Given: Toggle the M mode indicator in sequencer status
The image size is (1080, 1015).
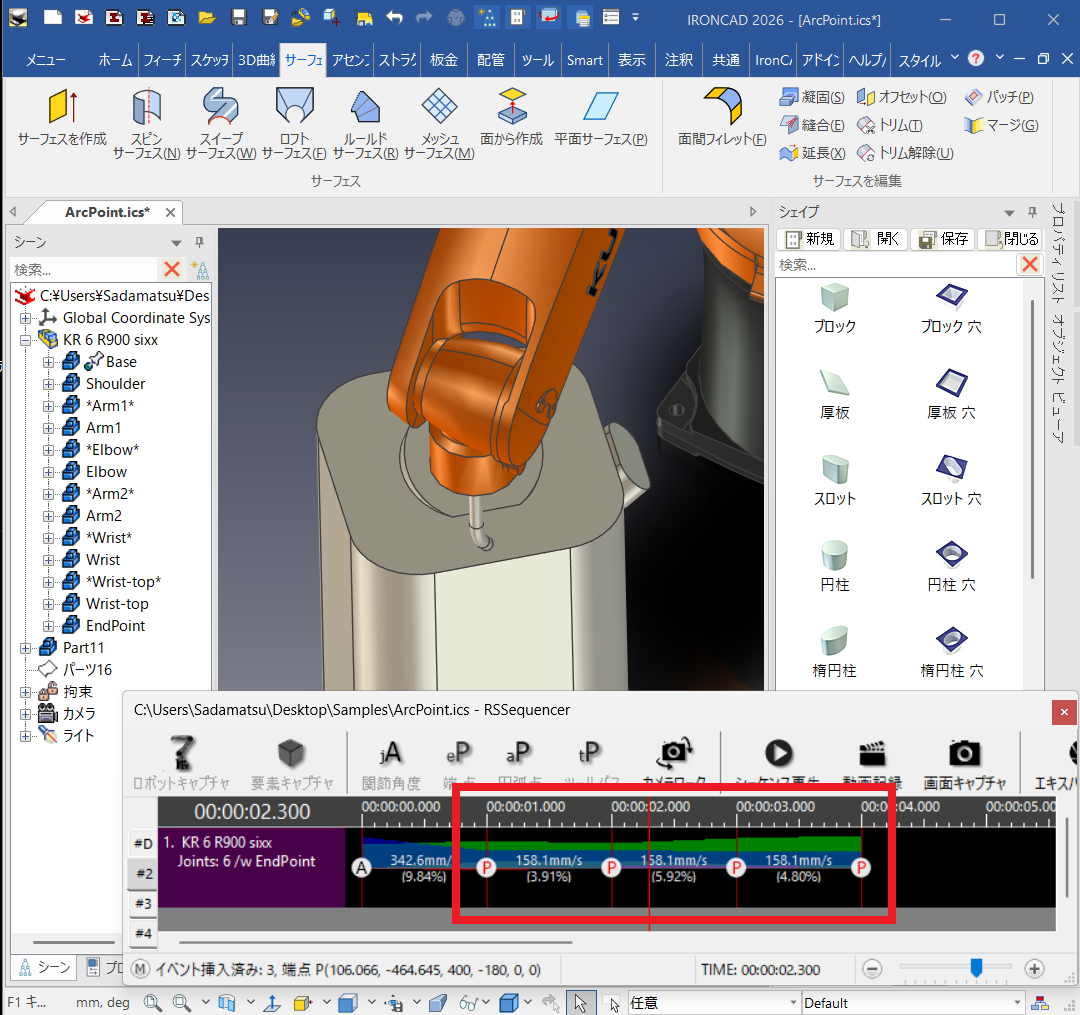Looking at the screenshot, I should (x=140, y=970).
